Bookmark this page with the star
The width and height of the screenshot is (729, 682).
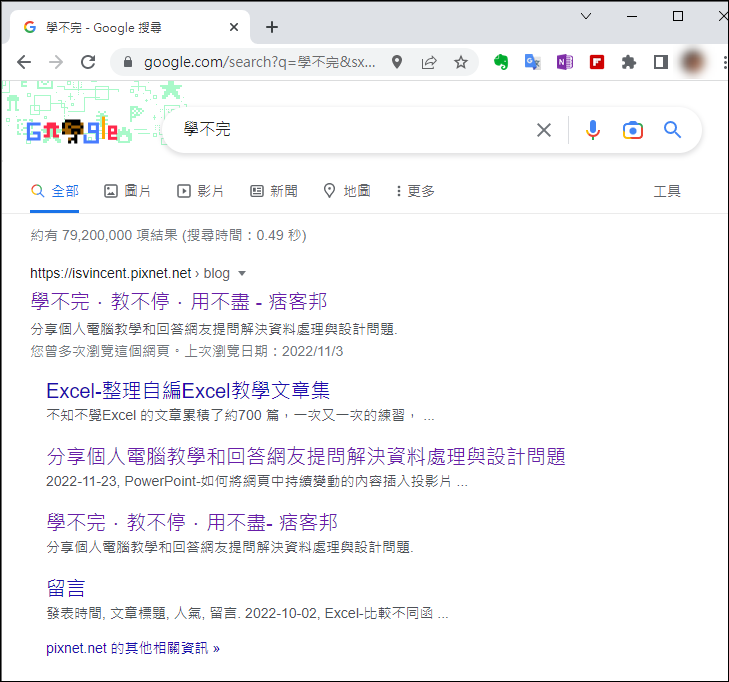pyautogui.click(x=461, y=62)
